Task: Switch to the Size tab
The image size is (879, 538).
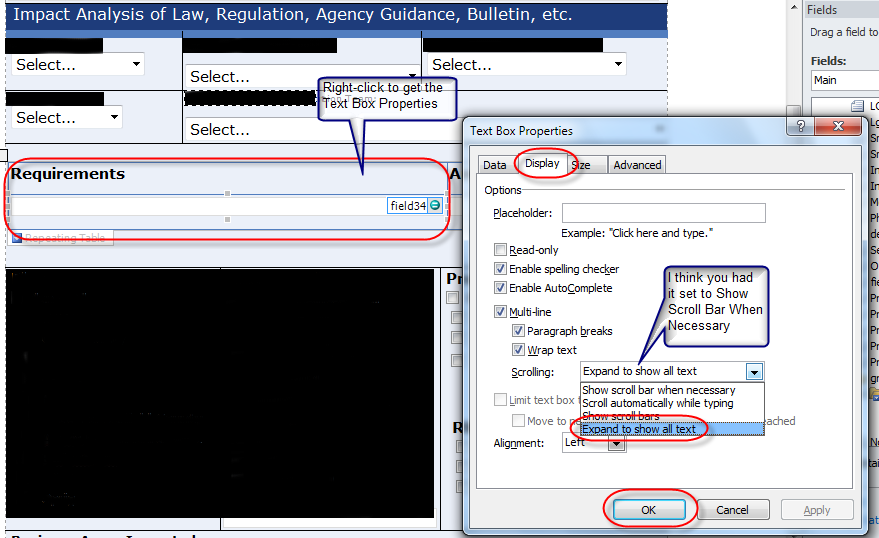Action: click(581, 165)
